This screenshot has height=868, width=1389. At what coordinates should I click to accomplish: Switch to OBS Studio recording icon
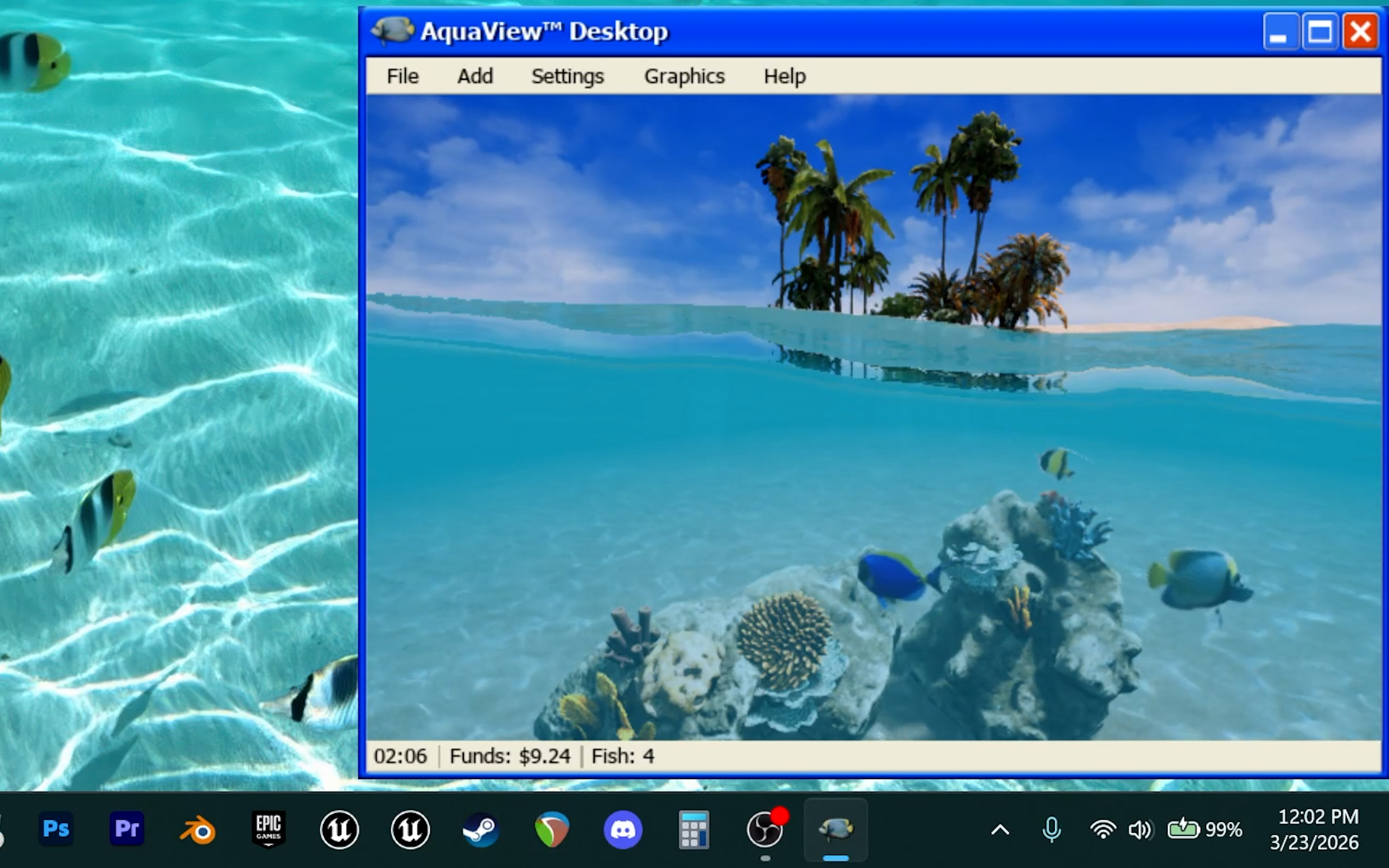click(x=765, y=829)
